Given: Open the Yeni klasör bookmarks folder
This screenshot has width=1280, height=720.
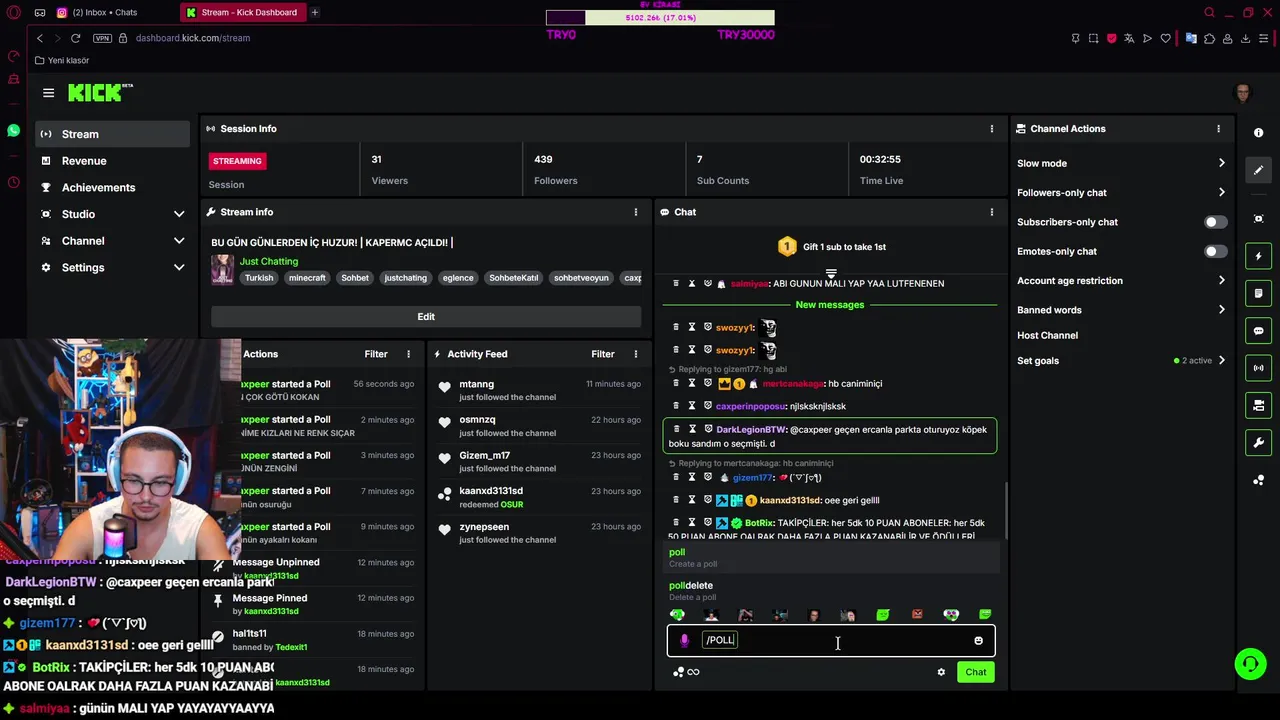Looking at the screenshot, I should click(x=62, y=61).
